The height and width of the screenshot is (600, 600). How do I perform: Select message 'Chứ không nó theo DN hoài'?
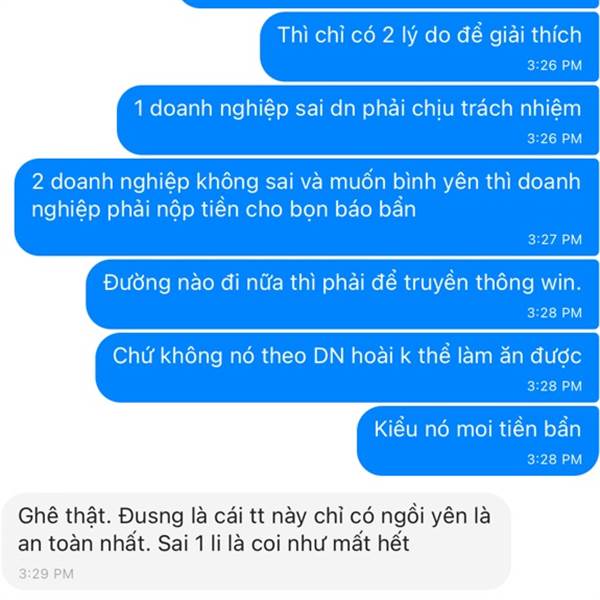pyautogui.click(x=347, y=367)
